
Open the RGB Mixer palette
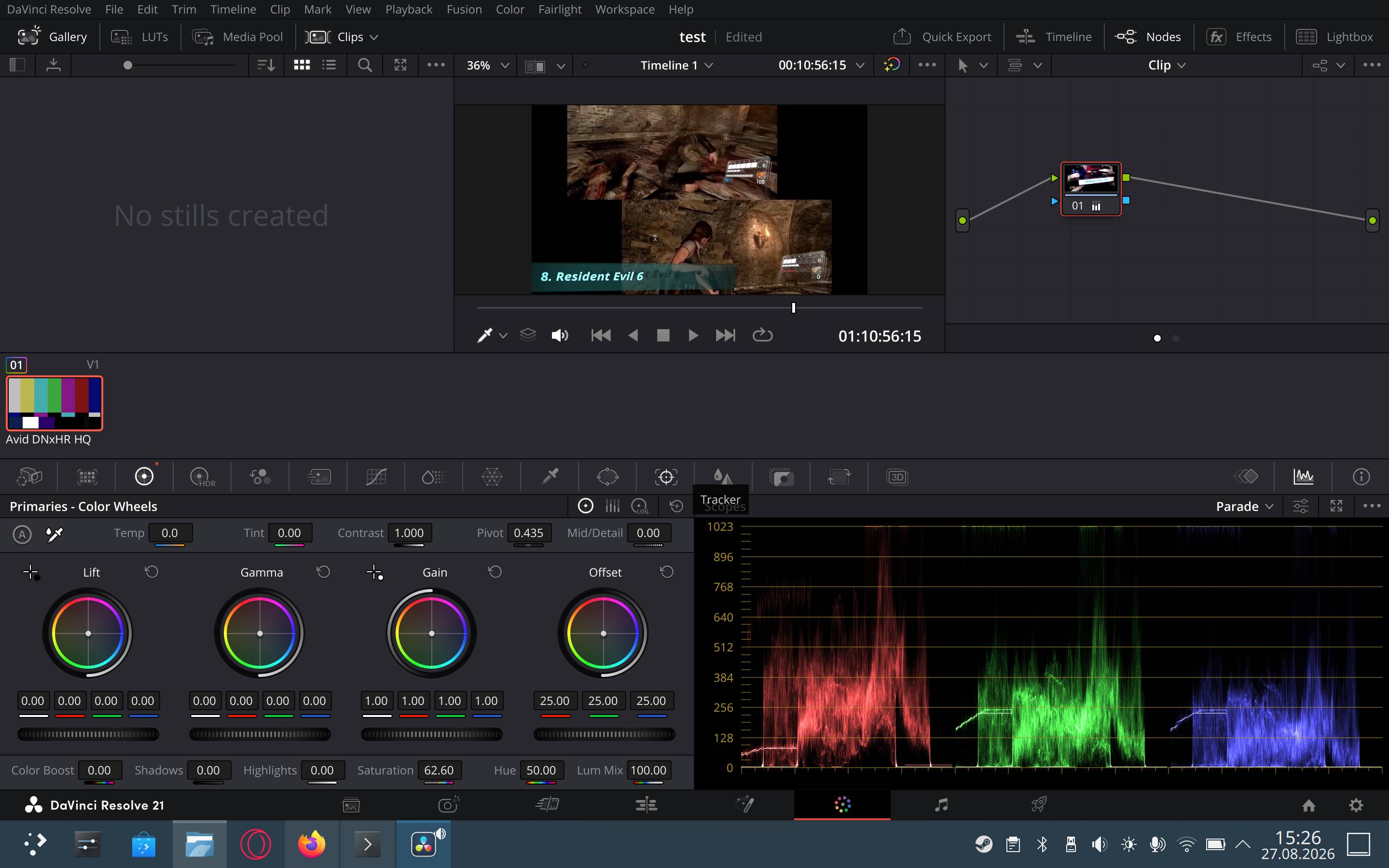[260, 477]
